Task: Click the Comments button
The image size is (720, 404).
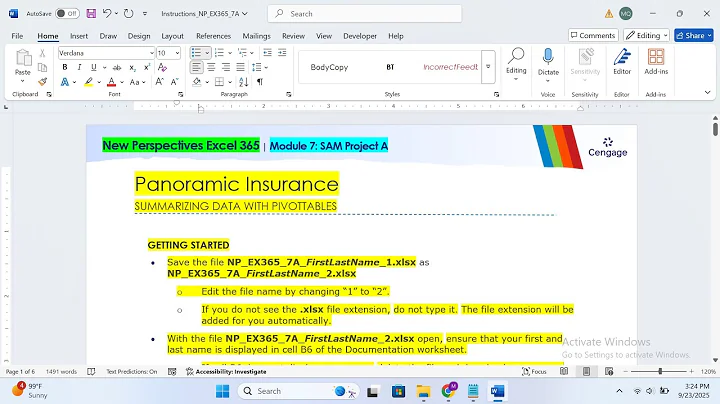Action: (593, 35)
